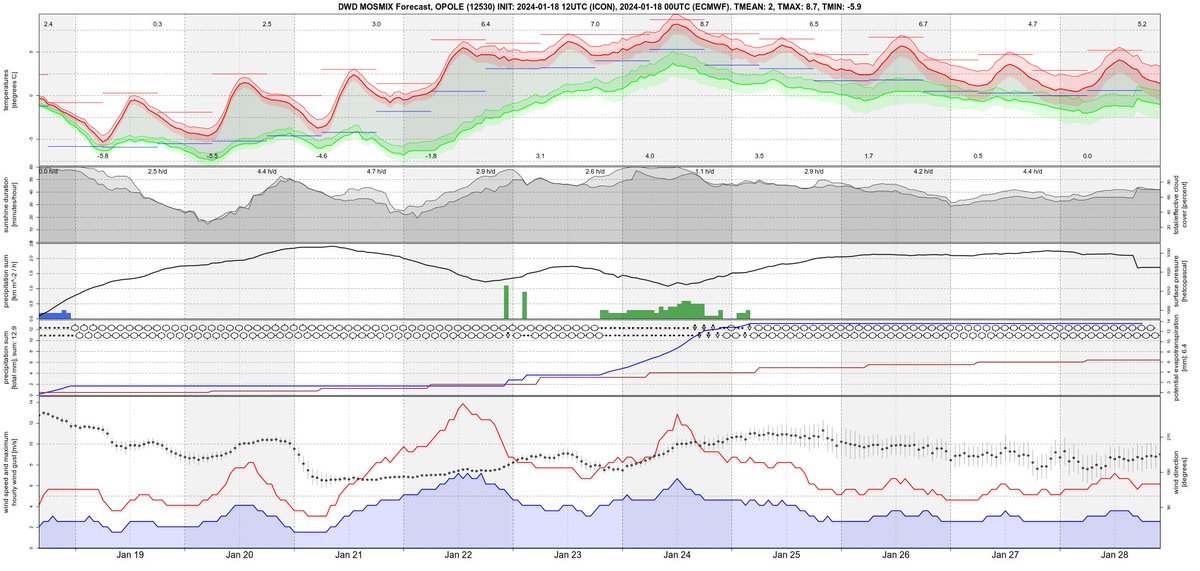Click the '8.7' daily maximum above the temperature peak
1200x571 pixels.
(705, 23)
